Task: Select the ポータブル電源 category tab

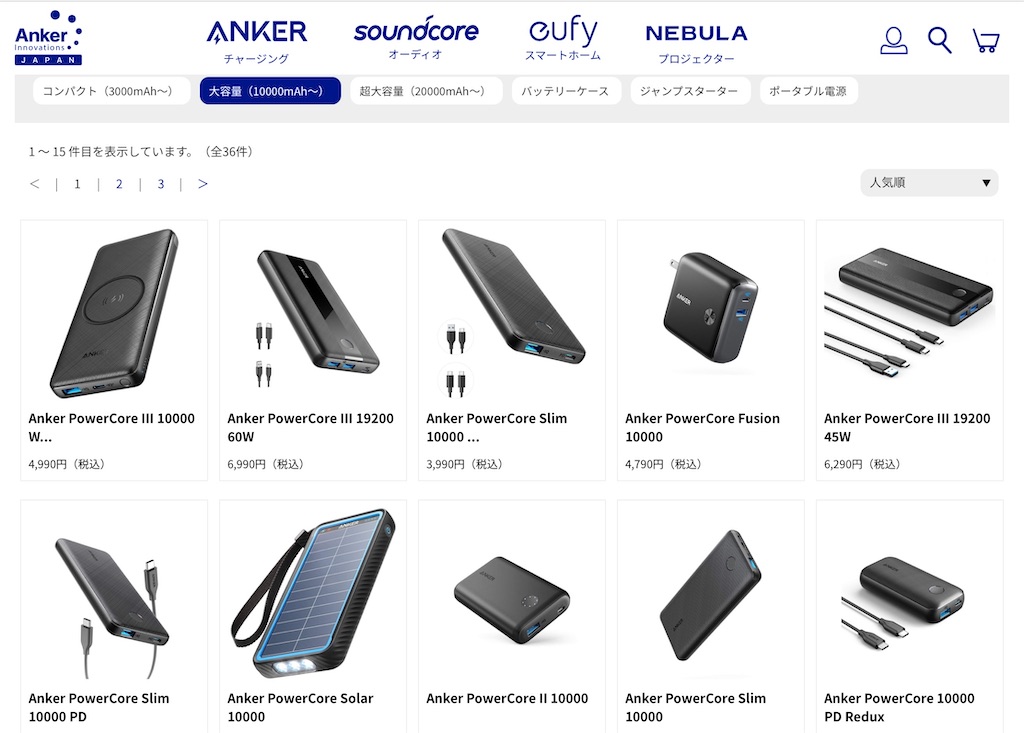Action: point(808,91)
